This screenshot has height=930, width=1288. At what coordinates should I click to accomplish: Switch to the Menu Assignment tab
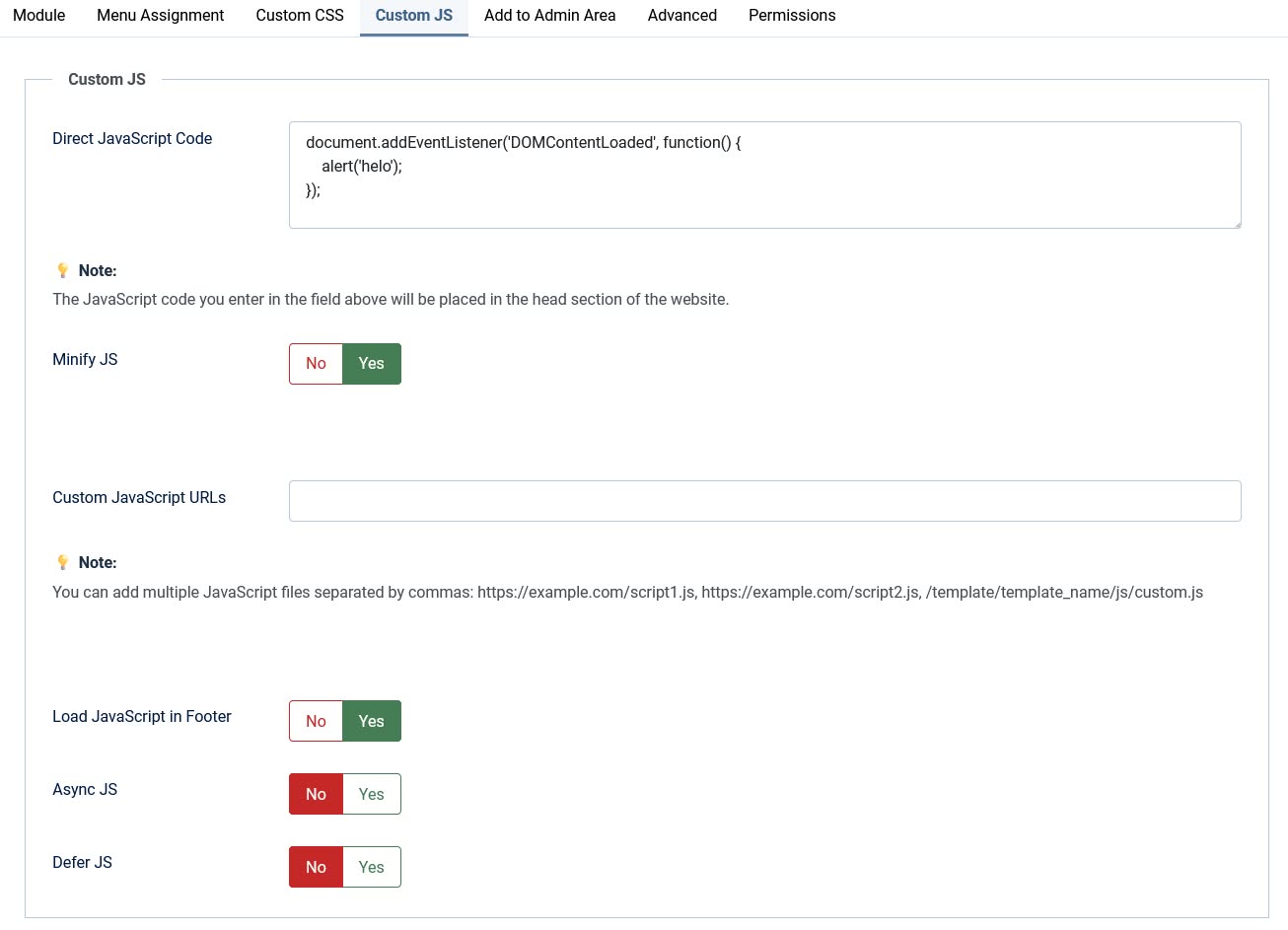point(160,16)
